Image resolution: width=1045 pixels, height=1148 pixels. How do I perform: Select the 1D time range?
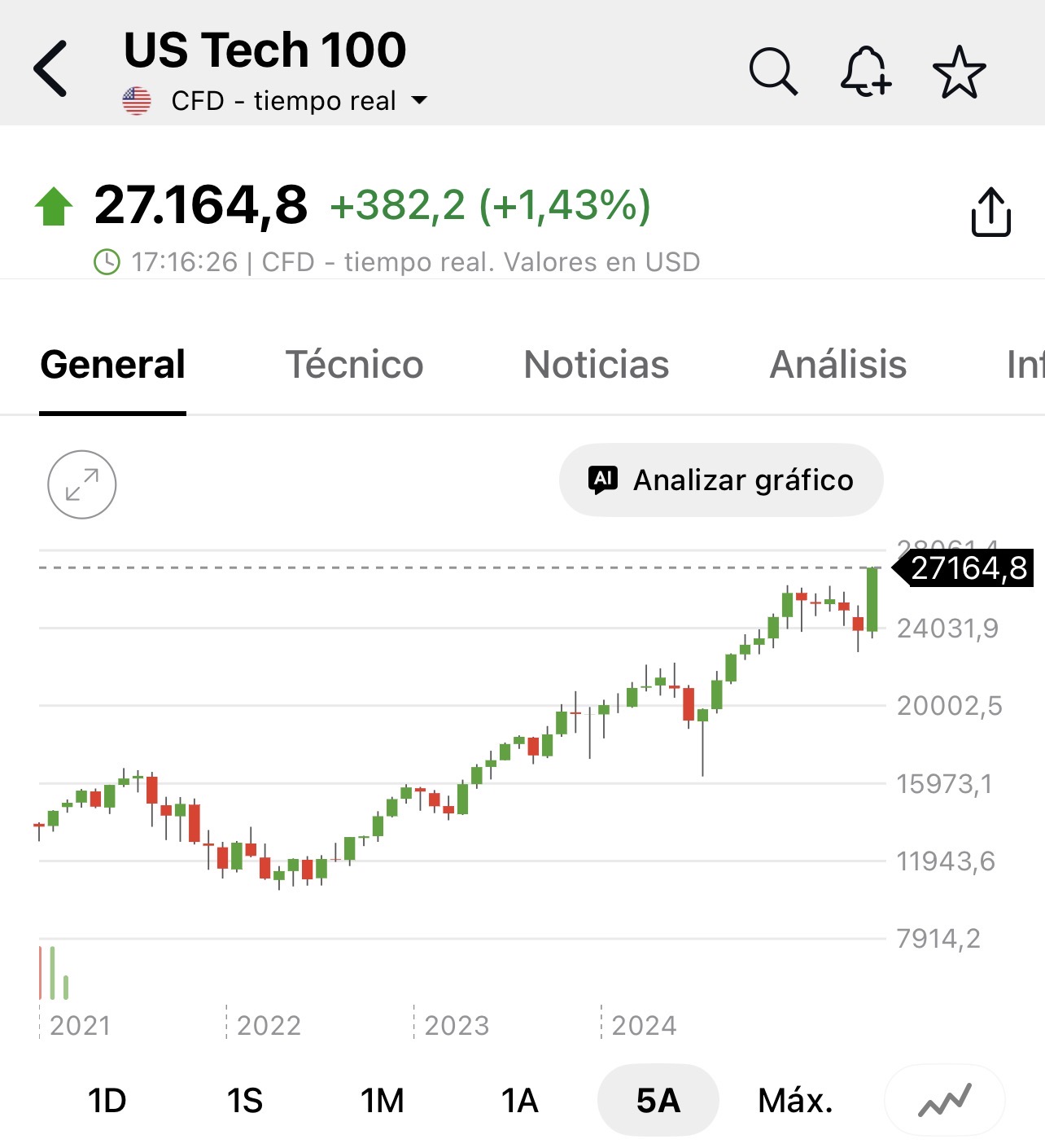(x=107, y=1101)
